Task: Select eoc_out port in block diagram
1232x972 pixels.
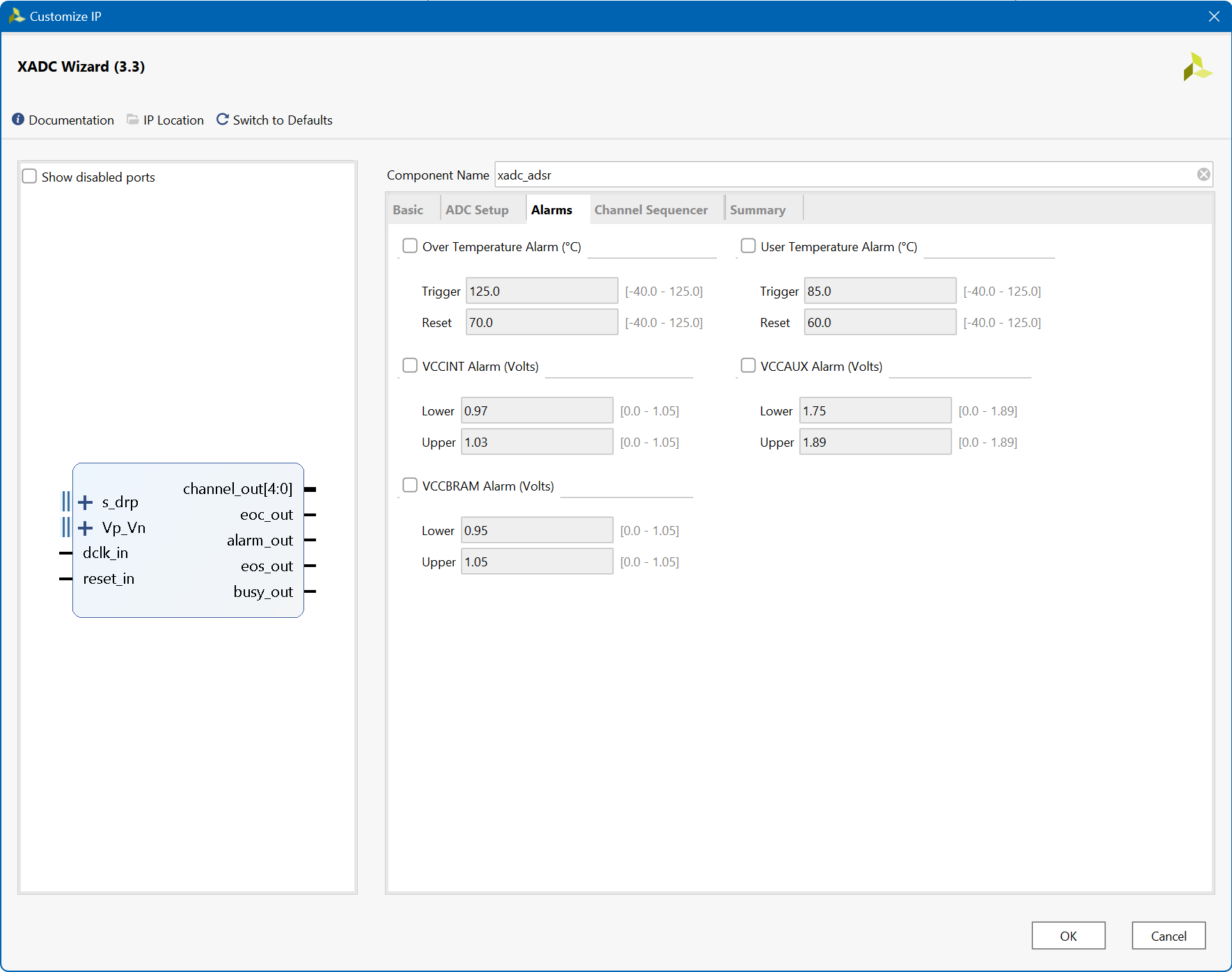Action: coord(267,515)
